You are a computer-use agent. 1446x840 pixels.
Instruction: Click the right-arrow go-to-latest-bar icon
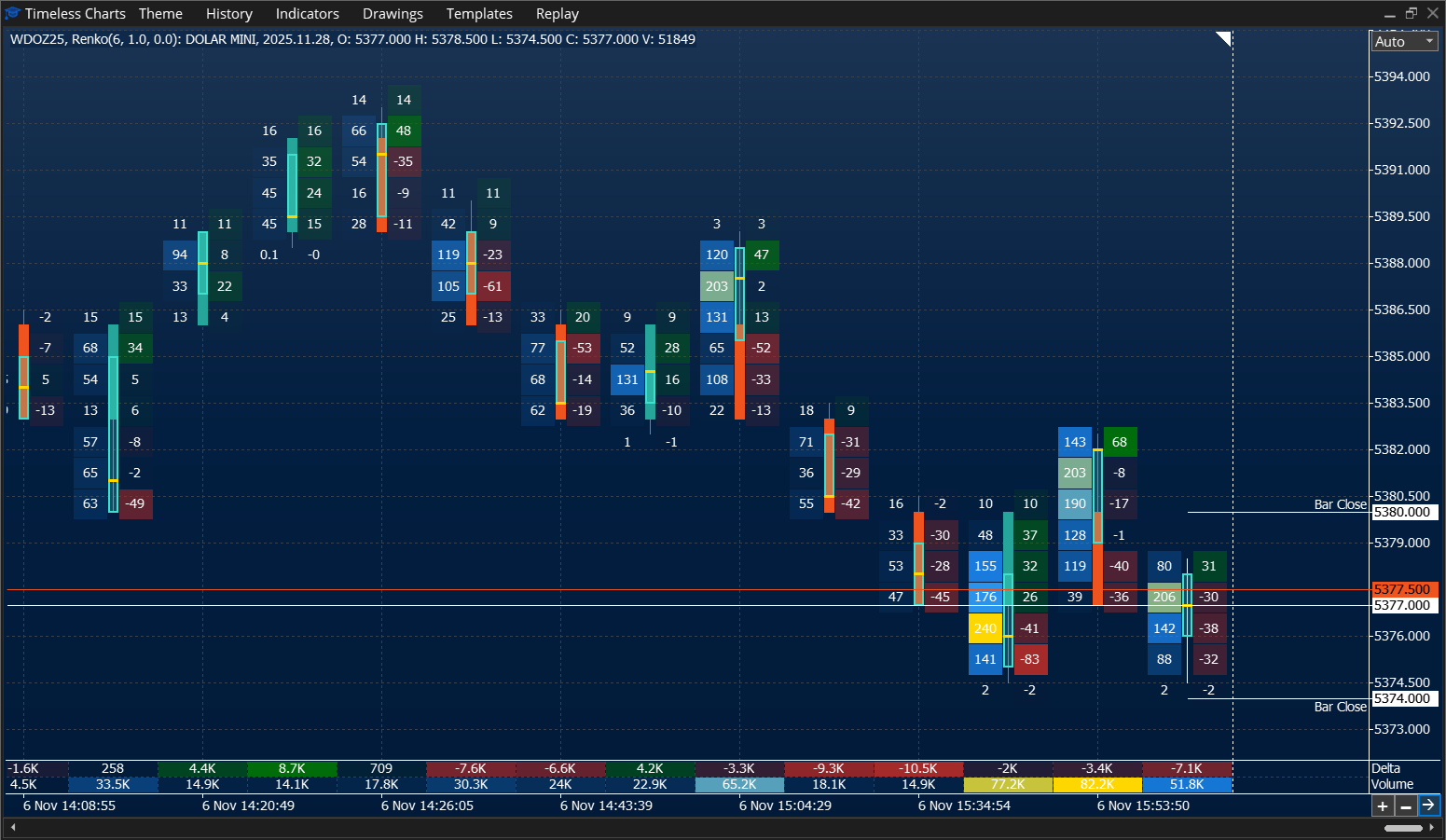click(1429, 806)
